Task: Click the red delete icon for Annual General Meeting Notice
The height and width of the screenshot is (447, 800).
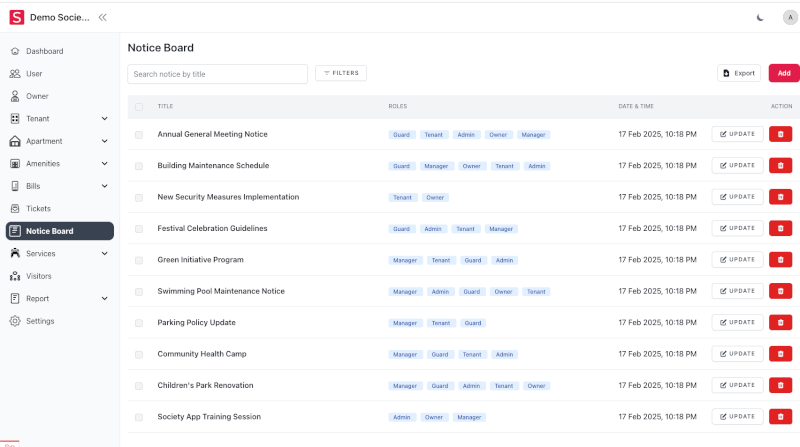Action: [780, 134]
